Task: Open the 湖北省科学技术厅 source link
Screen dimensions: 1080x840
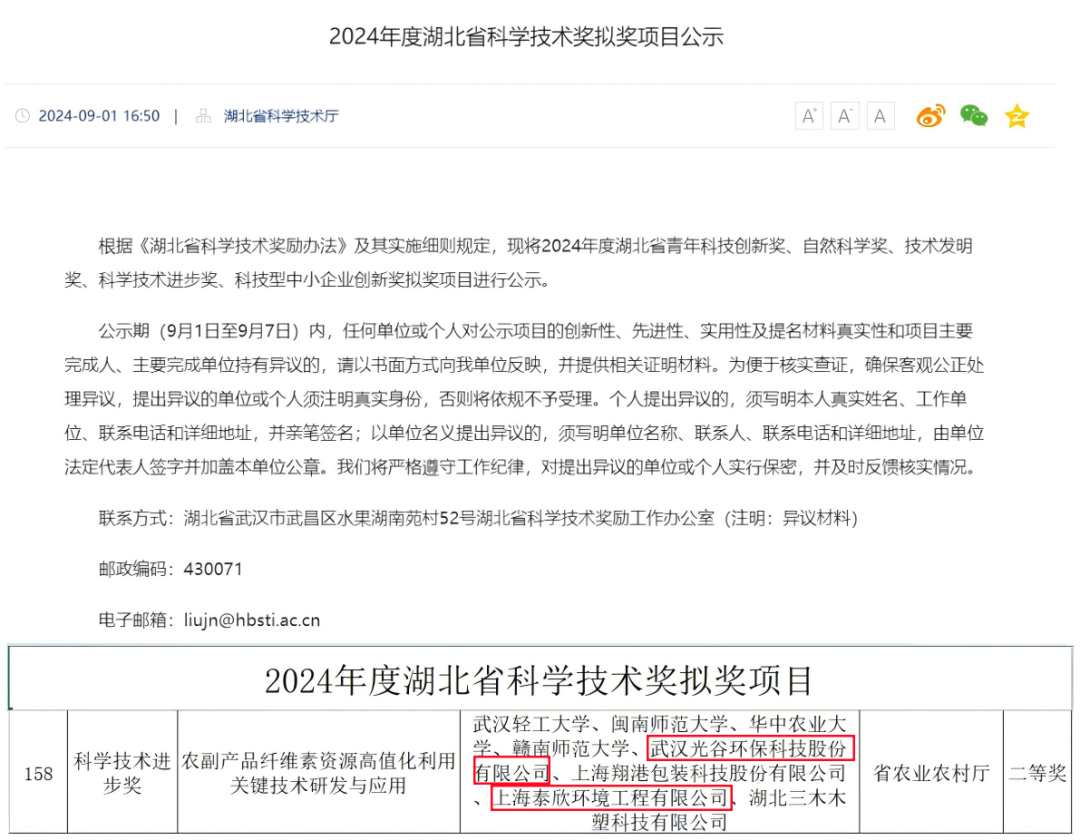Action: [x=281, y=116]
